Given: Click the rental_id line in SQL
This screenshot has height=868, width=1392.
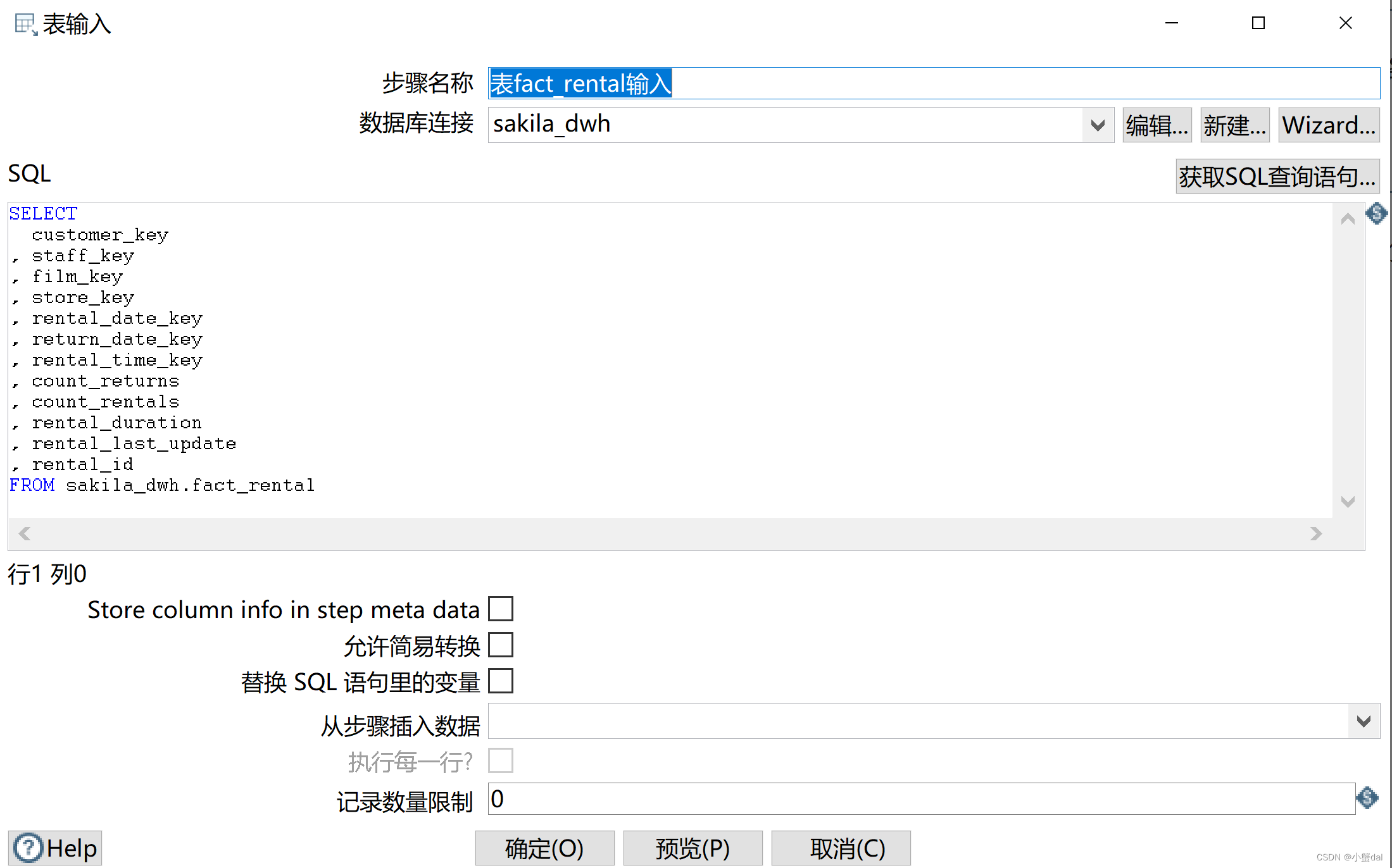Looking at the screenshot, I should point(73,464).
